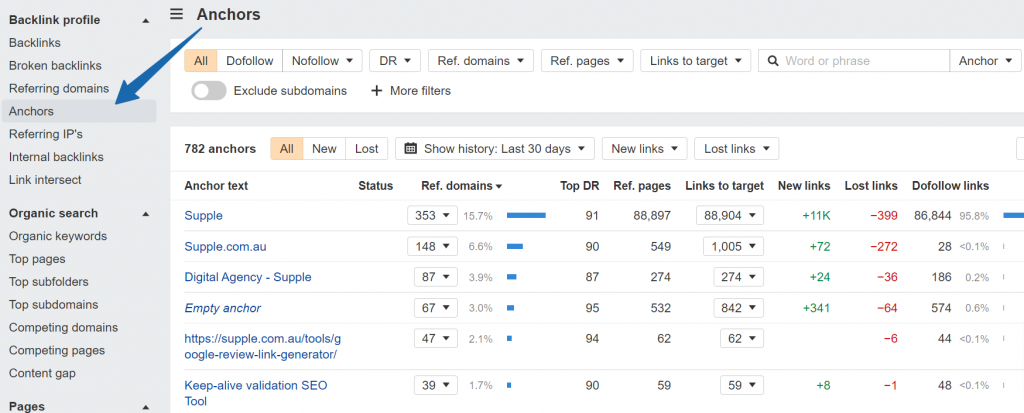1024x413 pixels.
Task: Sort by Ref. pages column header
Action: click(x=642, y=186)
